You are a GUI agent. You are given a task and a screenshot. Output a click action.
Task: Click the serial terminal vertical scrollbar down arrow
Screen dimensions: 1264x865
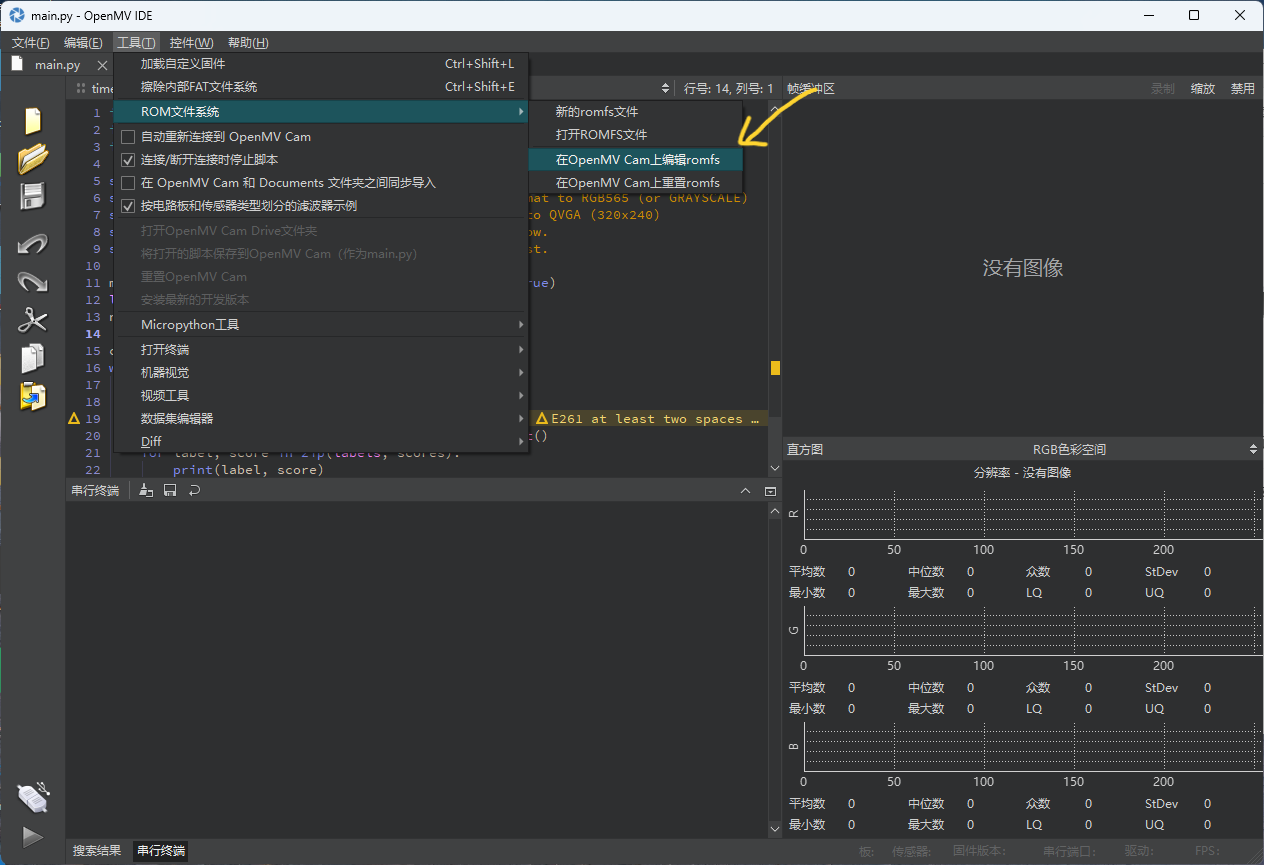(x=774, y=828)
